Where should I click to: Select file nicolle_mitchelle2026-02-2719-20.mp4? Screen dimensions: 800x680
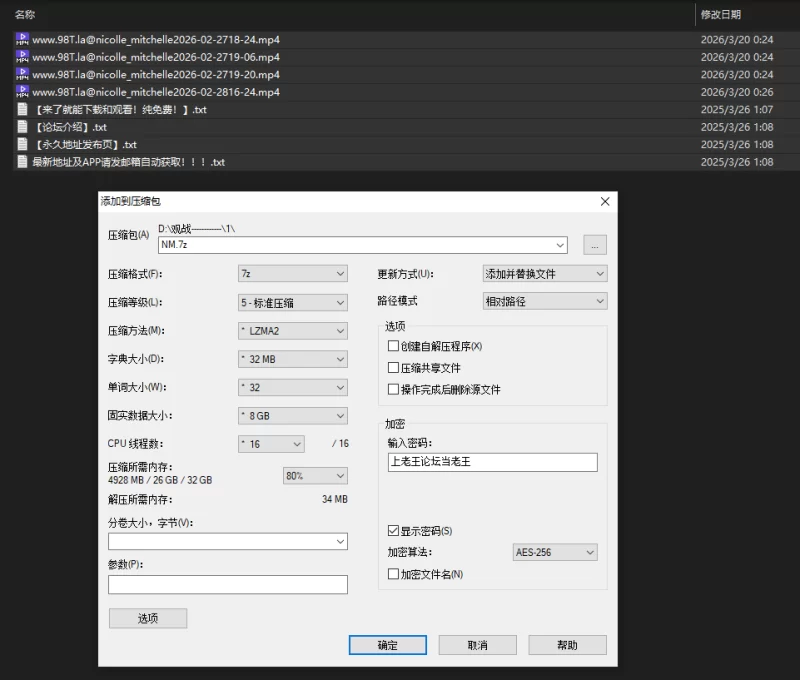(x=156, y=74)
